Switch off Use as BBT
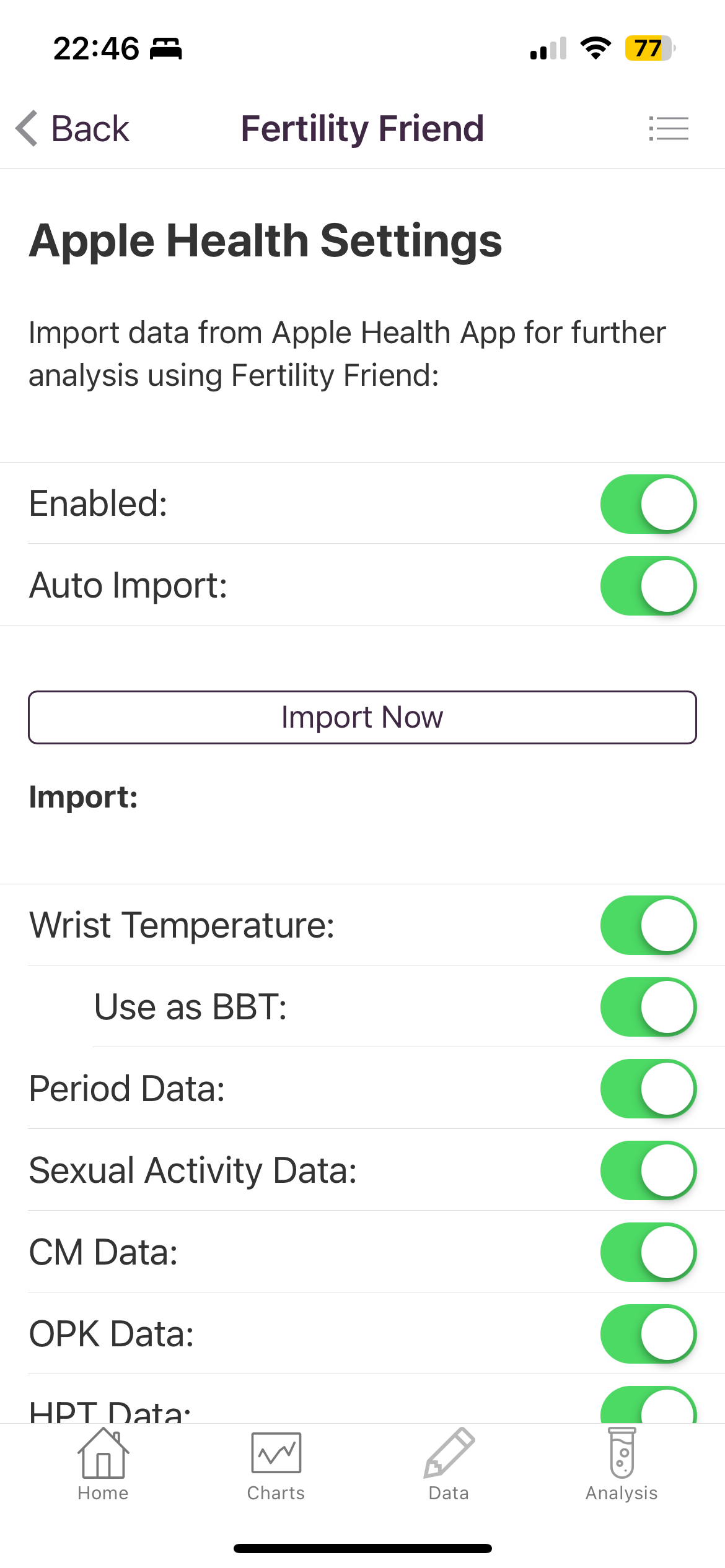 (648, 1007)
